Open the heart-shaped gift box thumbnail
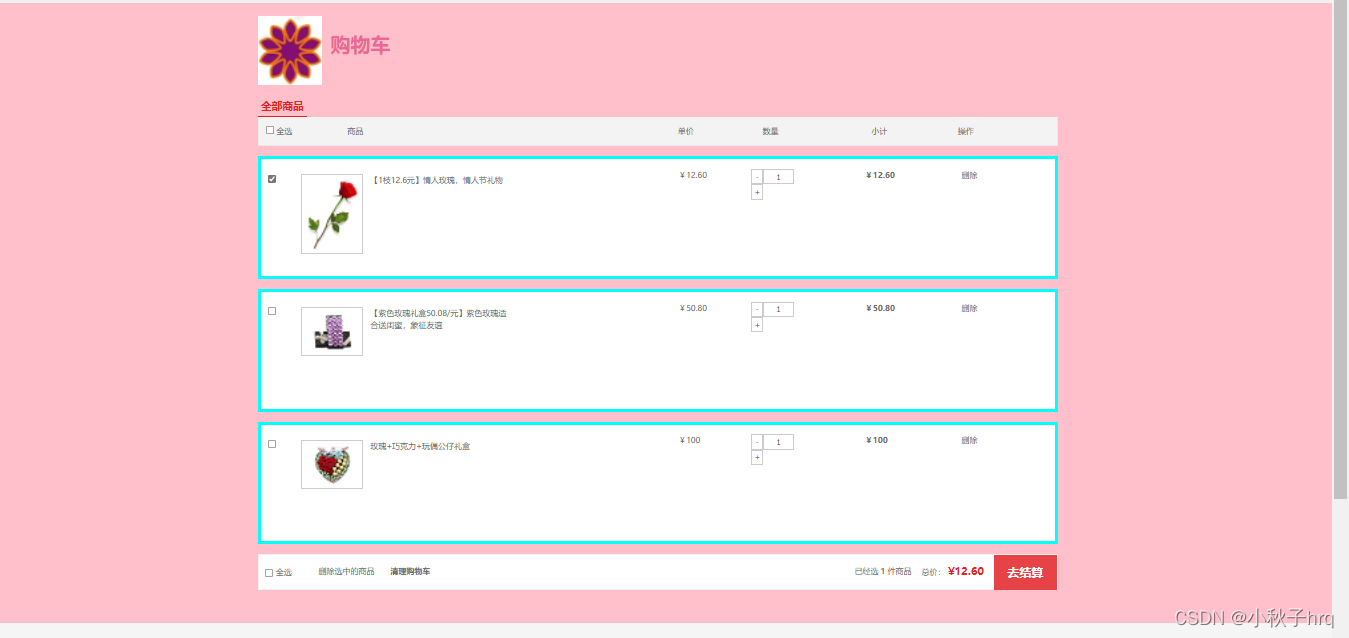The width and height of the screenshot is (1349, 638). coord(332,464)
